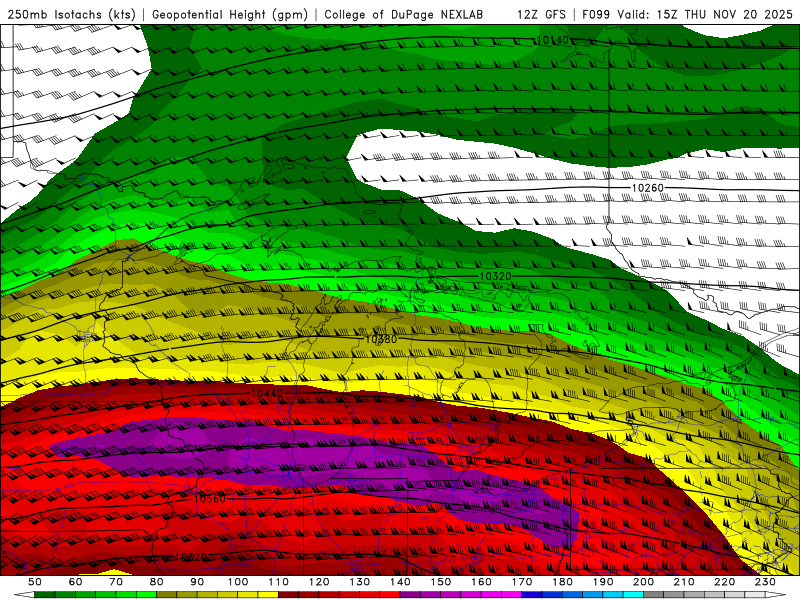Click the 190 value on the legend scale
The width and height of the screenshot is (800, 600).
[x=603, y=582]
